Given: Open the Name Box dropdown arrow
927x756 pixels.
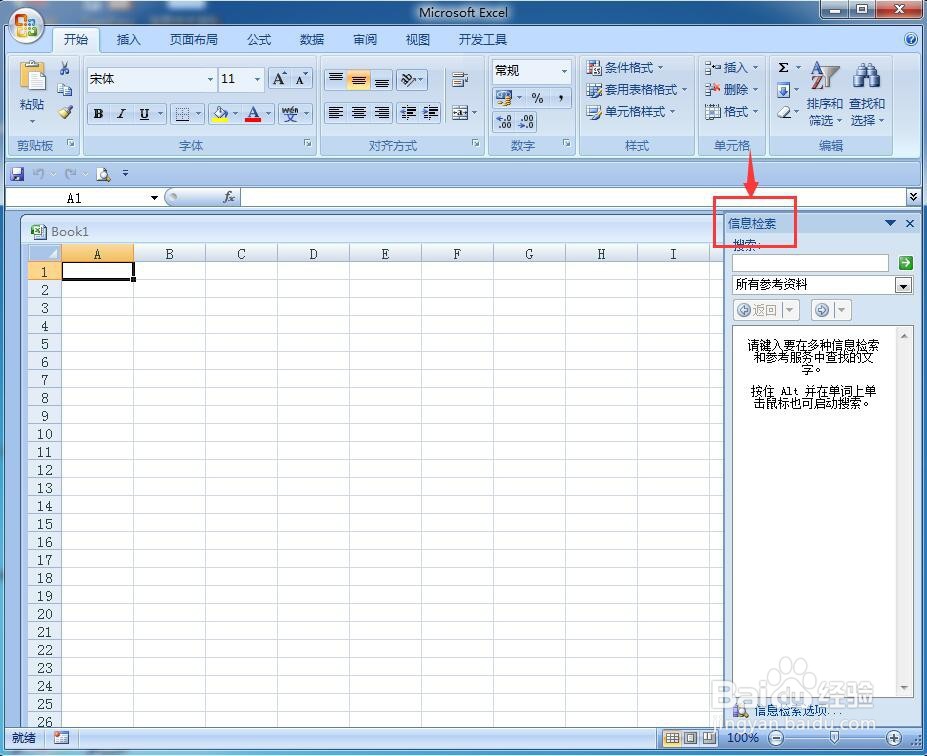Looking at the screenshot, I should click(x=154, y=198).
